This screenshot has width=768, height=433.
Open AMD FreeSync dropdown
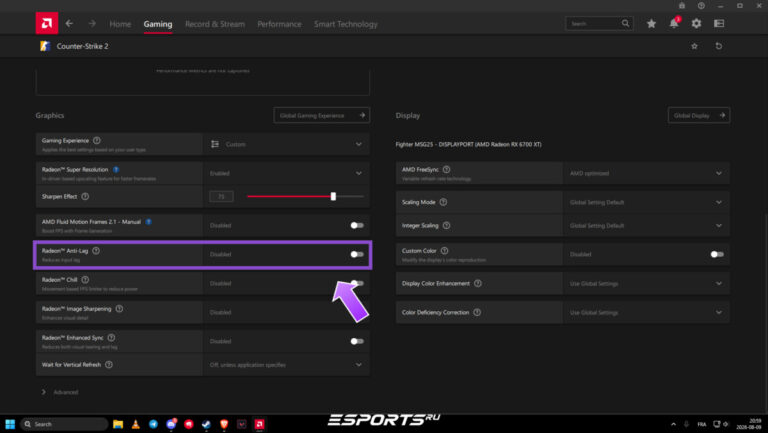646,173
